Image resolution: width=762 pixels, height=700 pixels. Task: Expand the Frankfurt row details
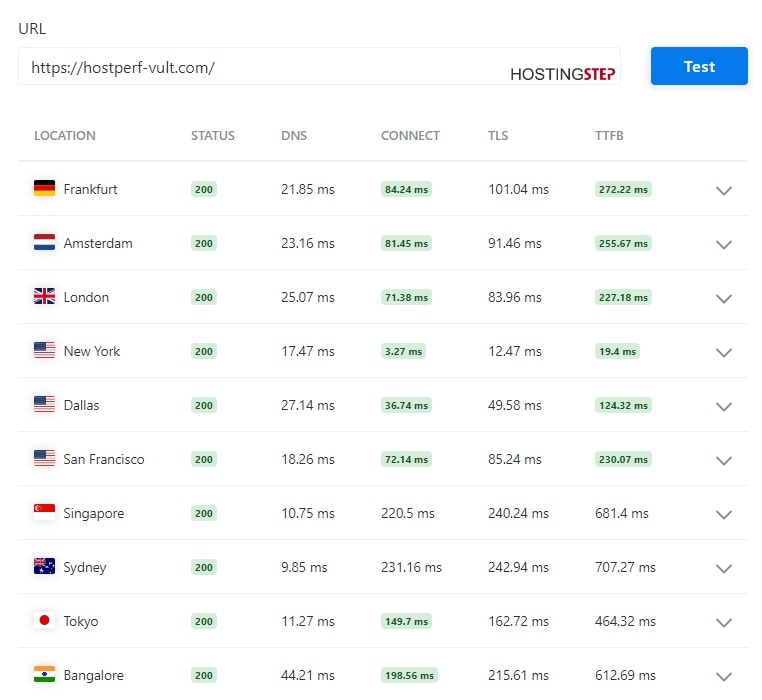(724, 191)
